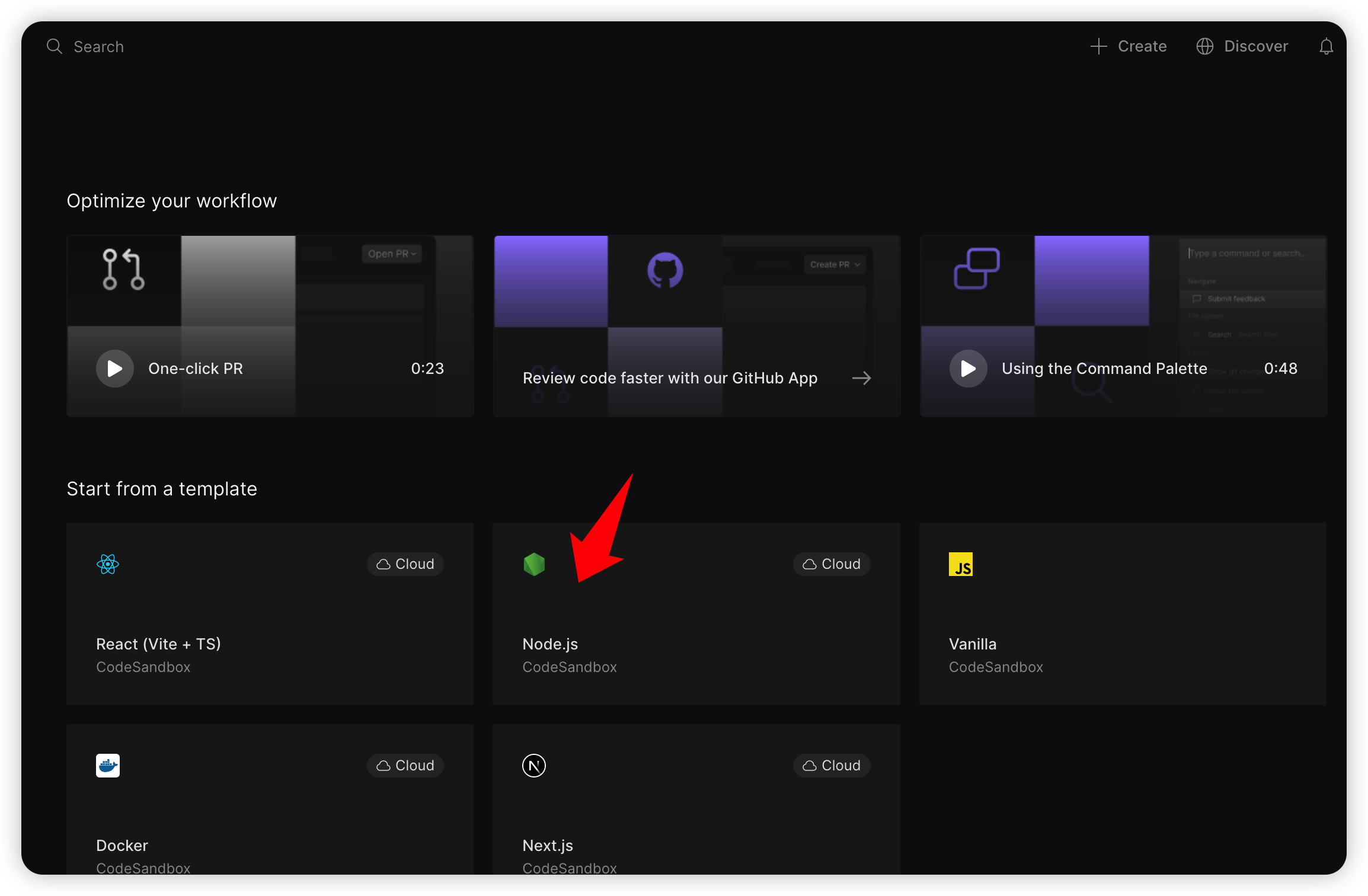
Task: Play the Using the Command Palette video
Action: [968, 369]
